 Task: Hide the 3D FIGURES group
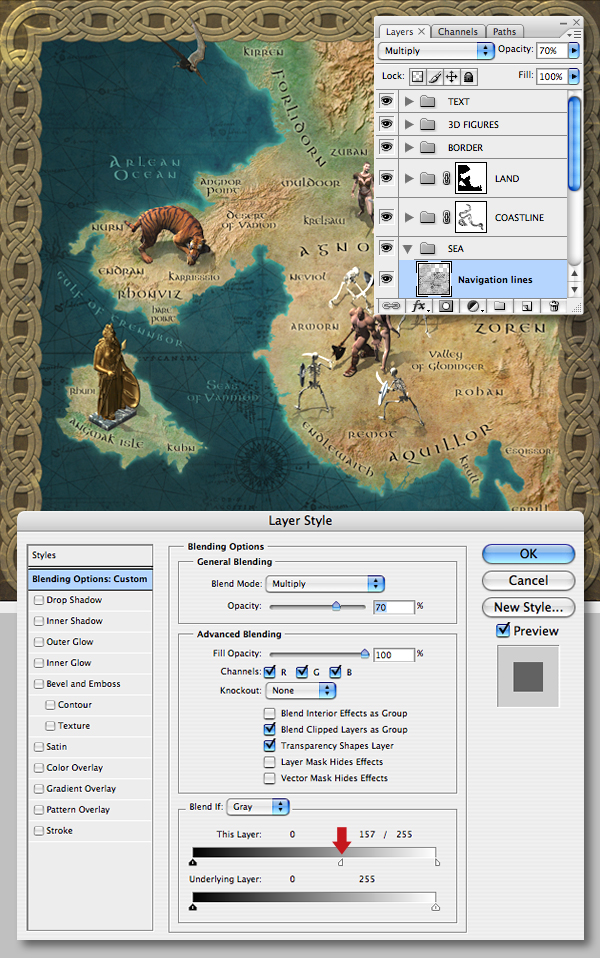[386, 124]
